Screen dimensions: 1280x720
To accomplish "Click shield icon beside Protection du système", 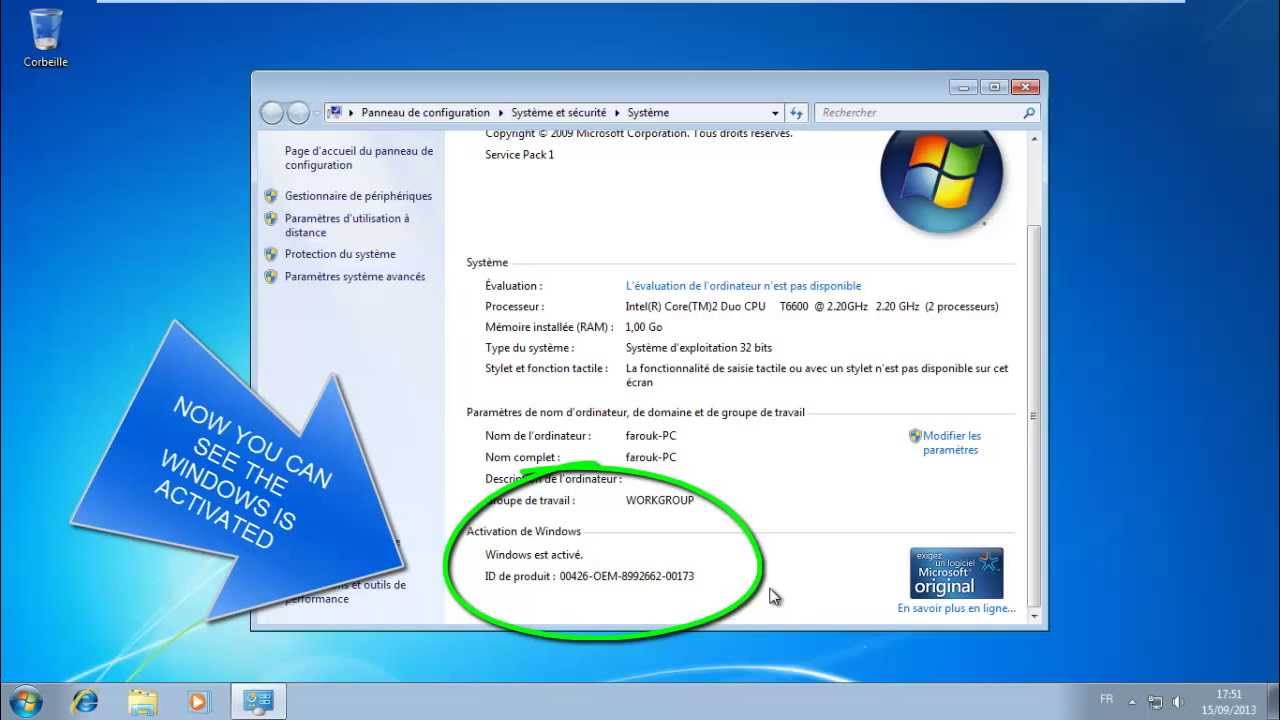I will click(271, 254).
